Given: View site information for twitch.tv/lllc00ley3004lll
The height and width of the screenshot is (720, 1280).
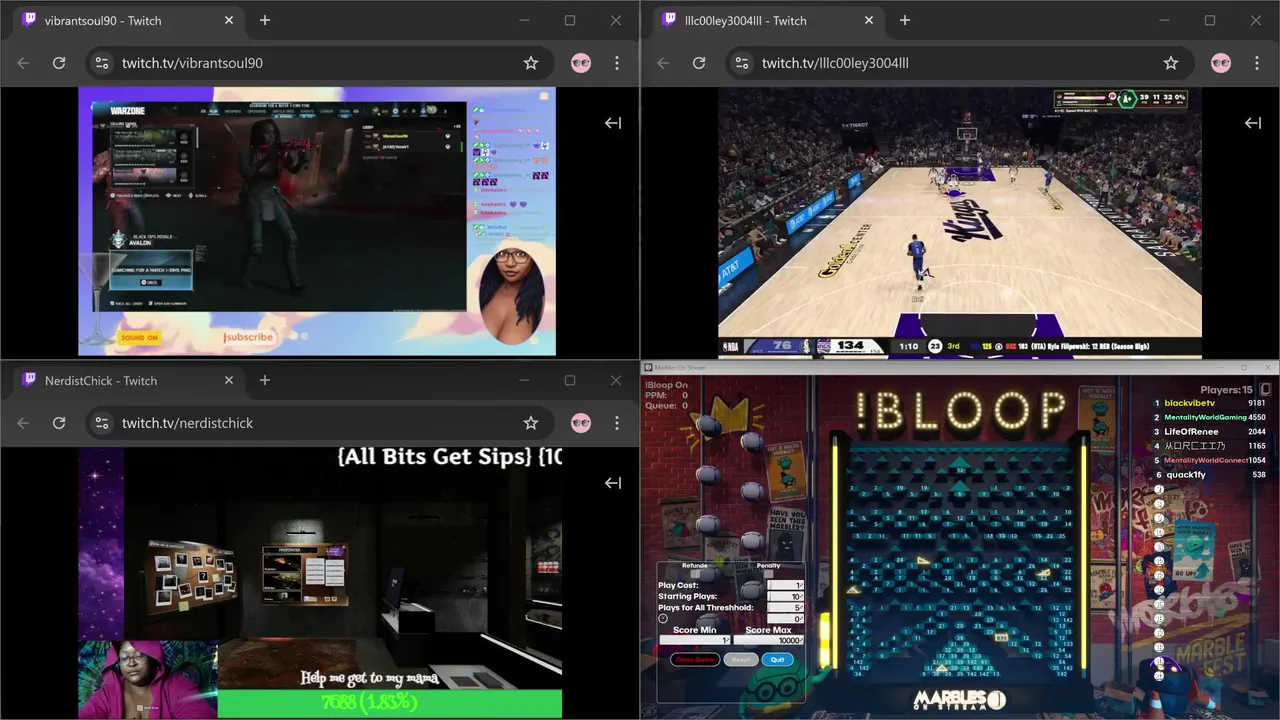Looking at the screenshot, I should click(741, 63).
